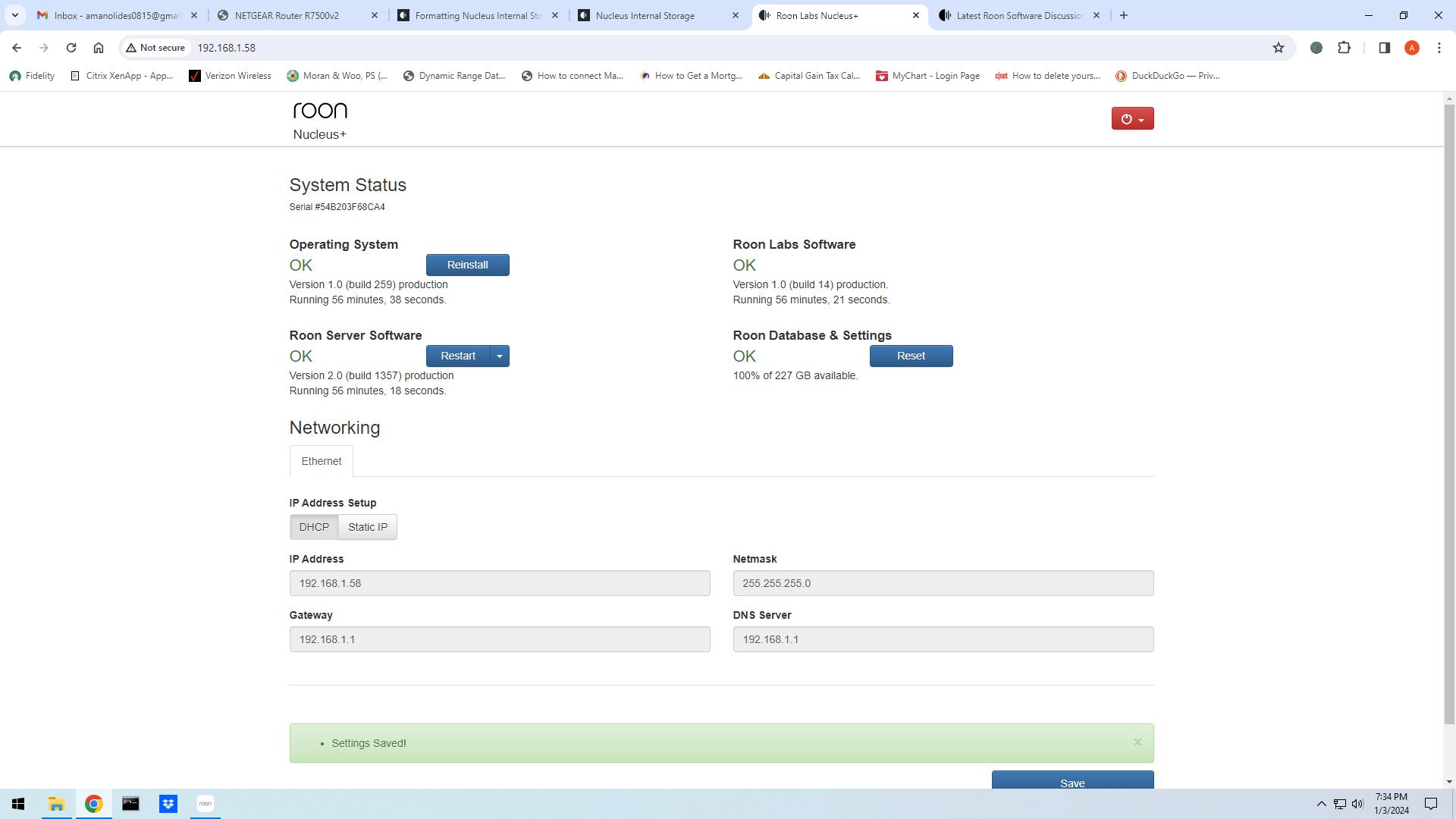Open the Roon app in the taskbar
The image size is (1456, 819).
pyautogui.click(x=206, y=804)
